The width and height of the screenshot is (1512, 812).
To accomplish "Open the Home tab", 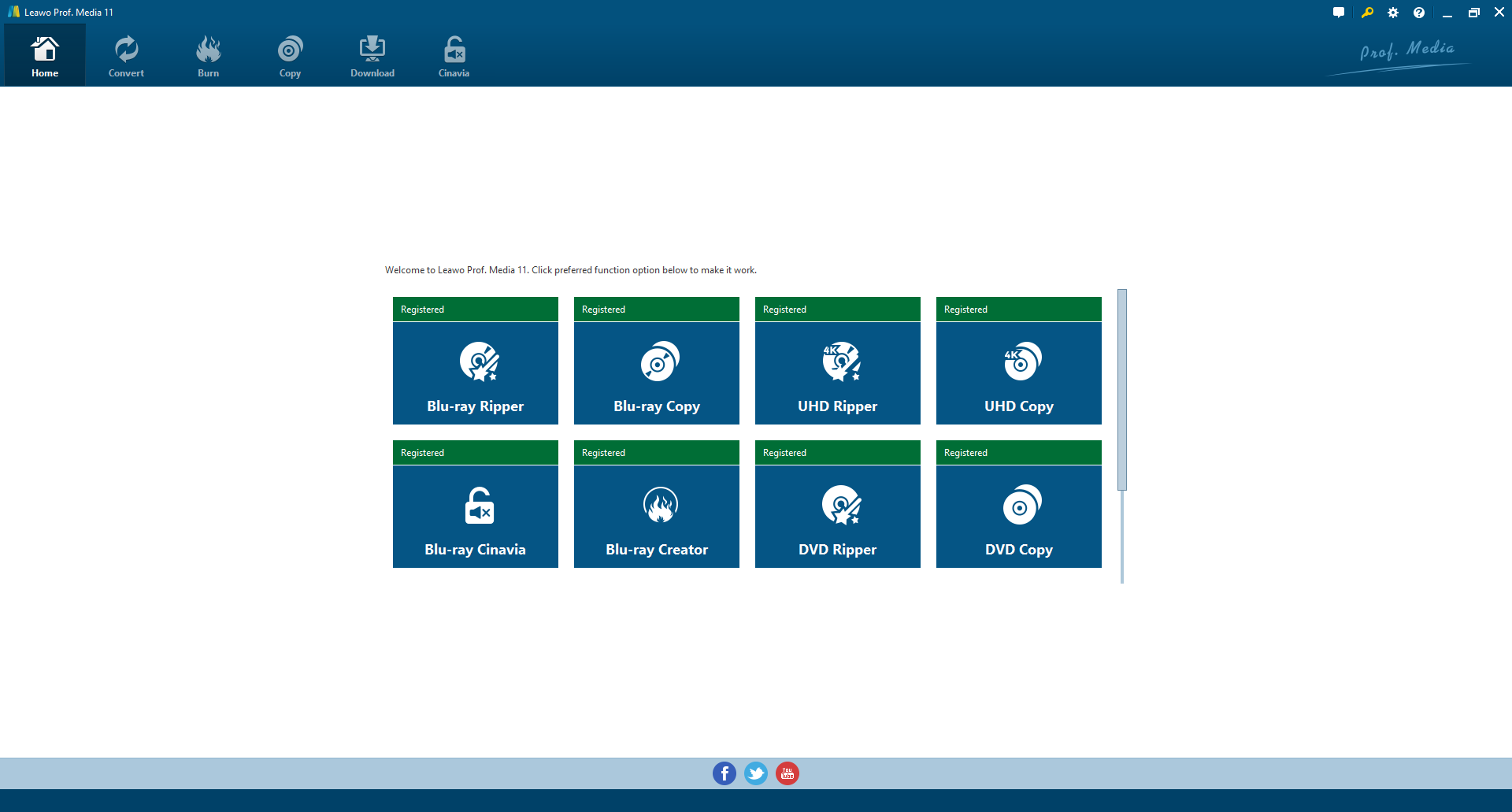I will pyautogui.click(x=45, y=55).
